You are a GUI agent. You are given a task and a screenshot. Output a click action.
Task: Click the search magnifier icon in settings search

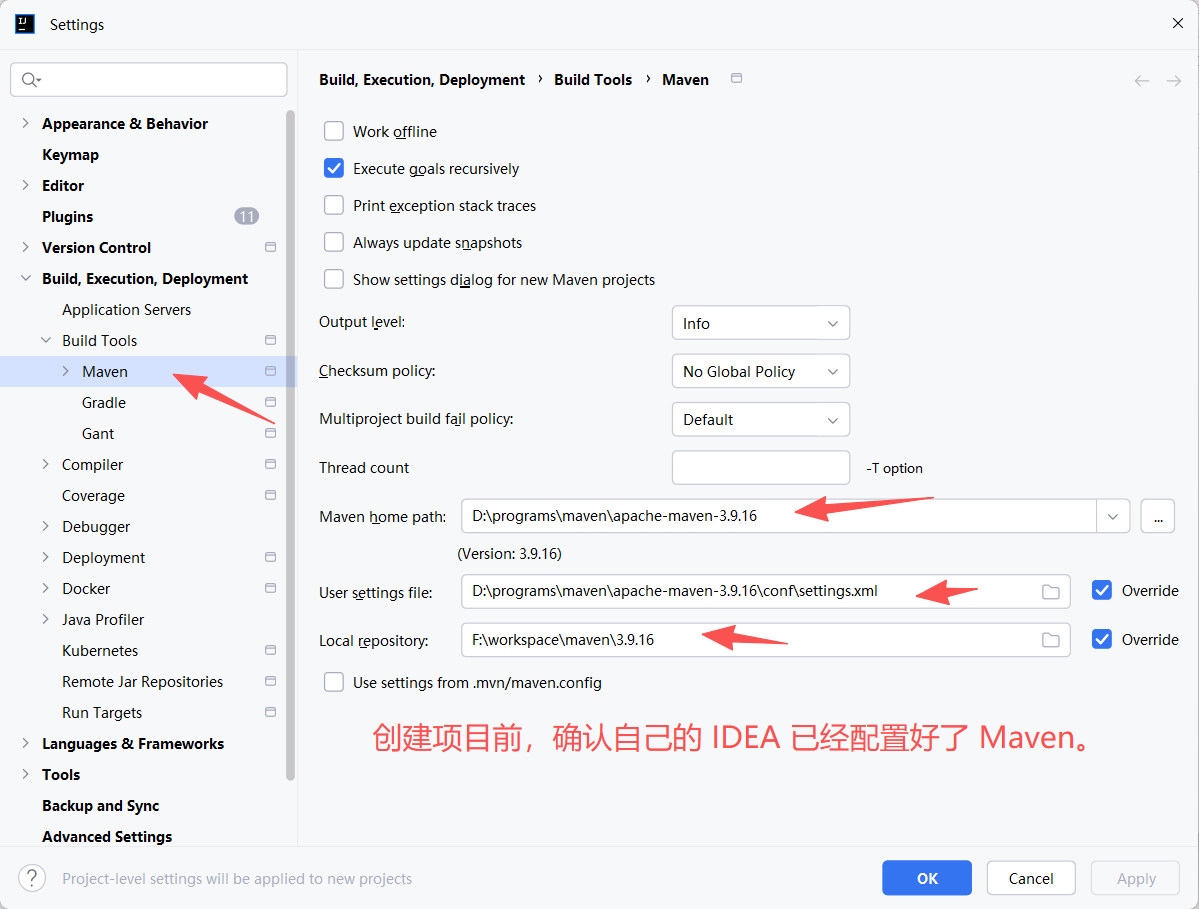click(31, 80)
